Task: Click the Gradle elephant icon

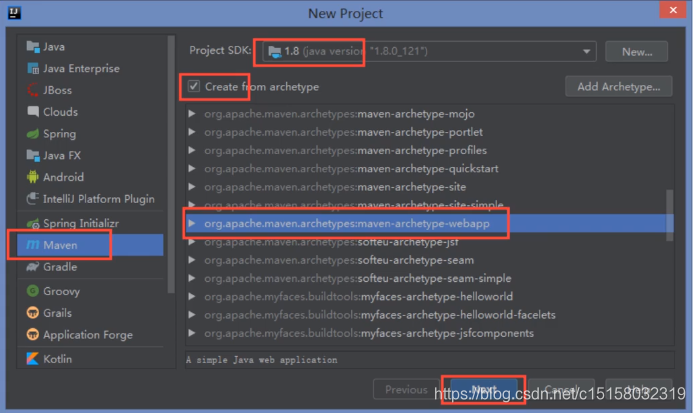Action: 33,267
